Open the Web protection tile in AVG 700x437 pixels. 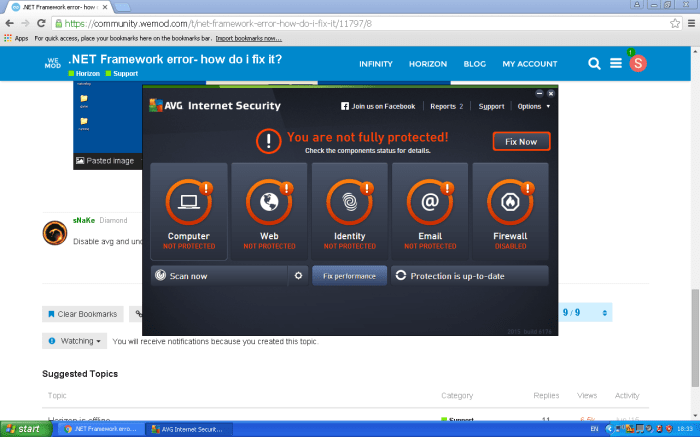click(269, 211)
